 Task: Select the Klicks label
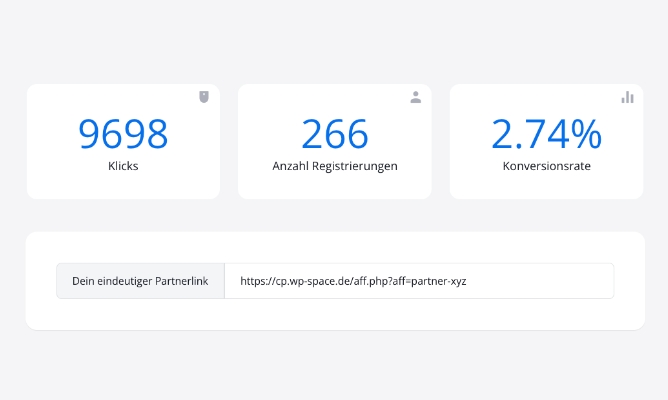pyautogui.click(x=123, y=166)
